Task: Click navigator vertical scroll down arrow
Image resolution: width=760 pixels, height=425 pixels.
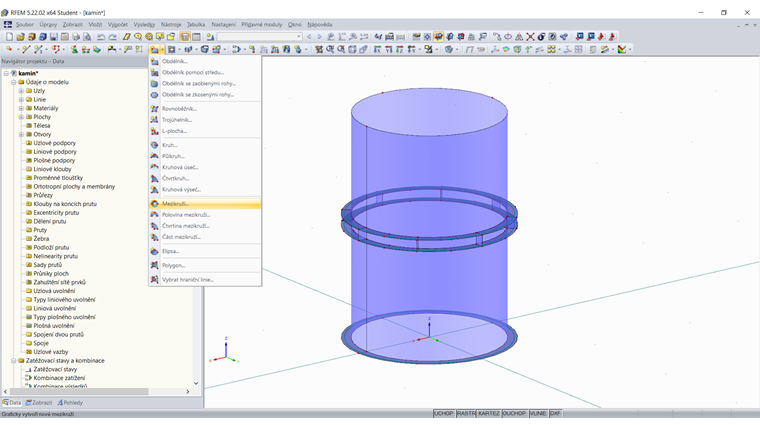Action: pyautogui.click(x=196, y=383)
